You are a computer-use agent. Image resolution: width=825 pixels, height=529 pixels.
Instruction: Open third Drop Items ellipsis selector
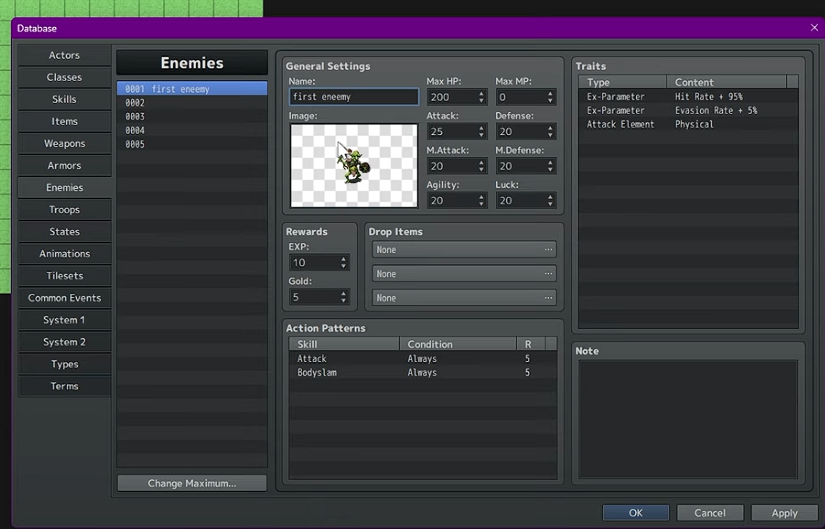coord(548,298)
